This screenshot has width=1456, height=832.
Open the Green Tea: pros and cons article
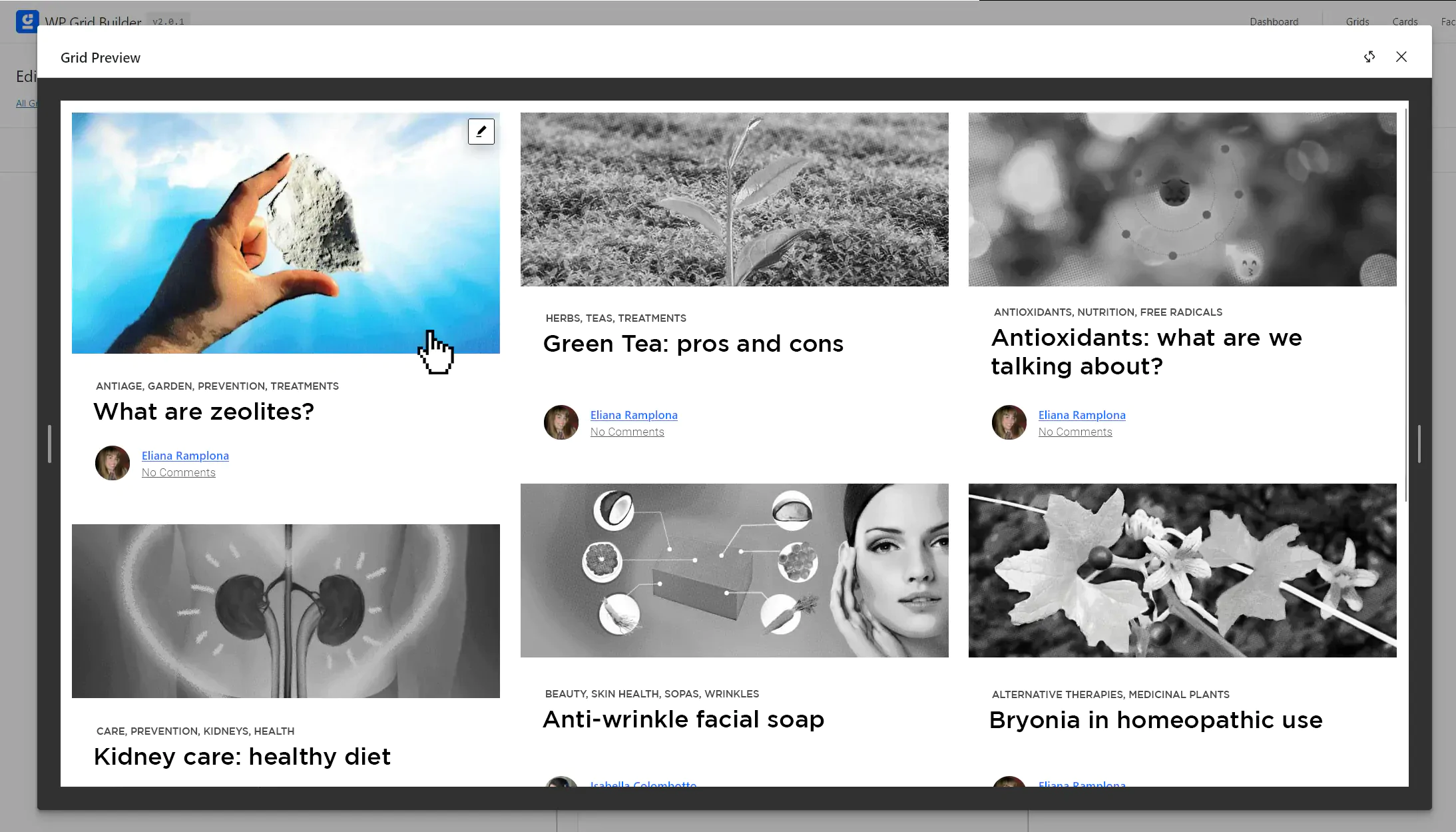coord(693,344)
